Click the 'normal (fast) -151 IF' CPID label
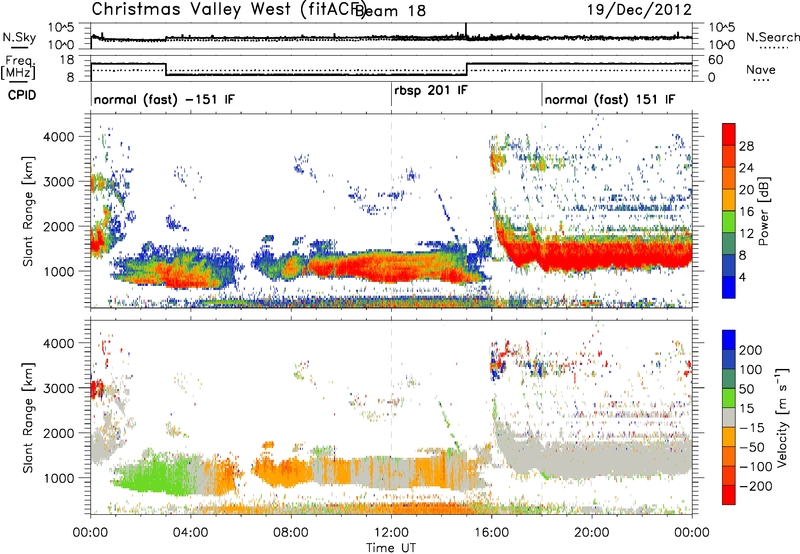800x554 pixels. [164, 99]
